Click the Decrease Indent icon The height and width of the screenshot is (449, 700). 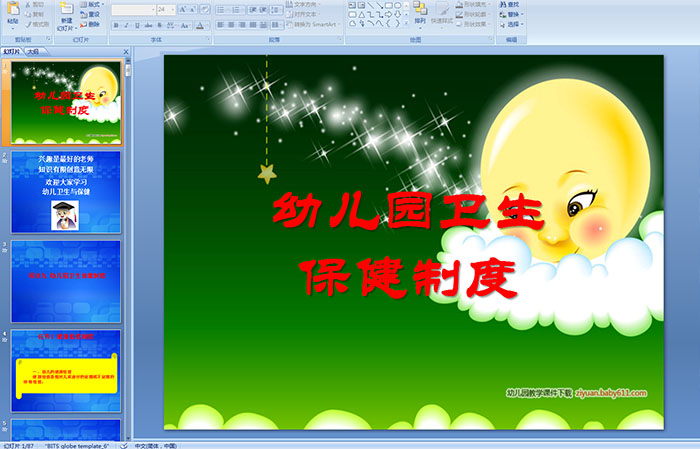pos(253,9)
